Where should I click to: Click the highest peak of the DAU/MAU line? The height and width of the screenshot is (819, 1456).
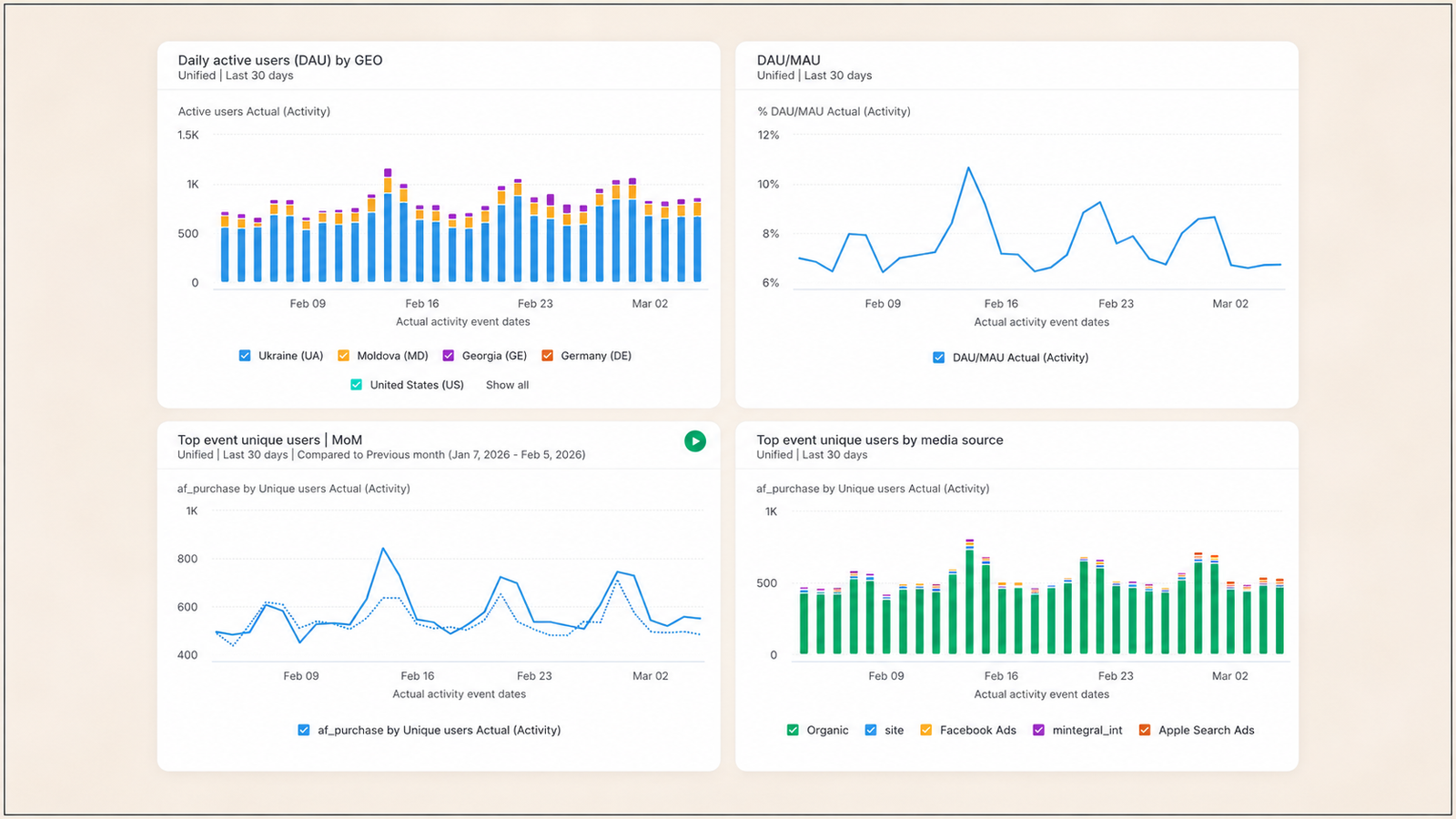pos(968,168)
